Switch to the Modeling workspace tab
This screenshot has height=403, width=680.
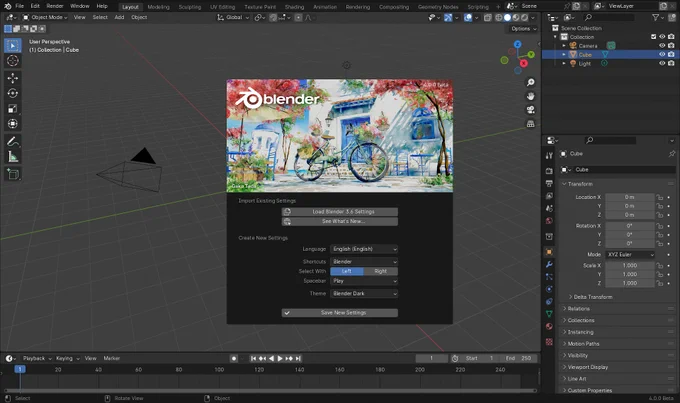coord(158,7)
